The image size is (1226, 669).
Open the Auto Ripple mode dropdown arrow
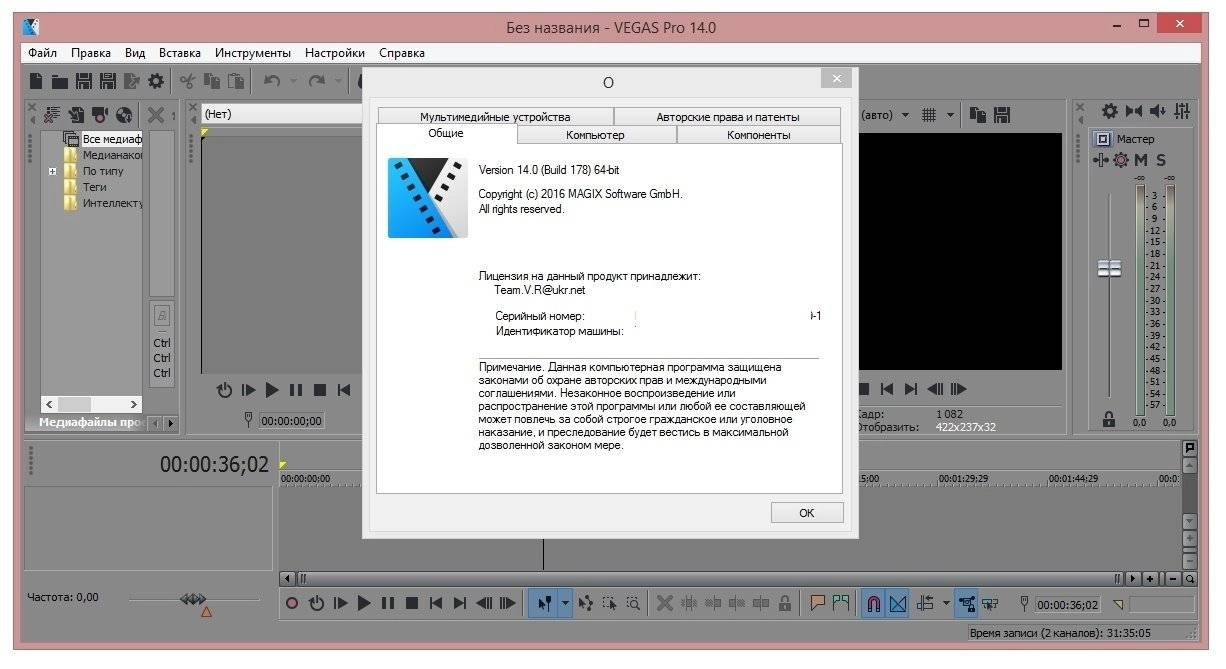[946, 603]
